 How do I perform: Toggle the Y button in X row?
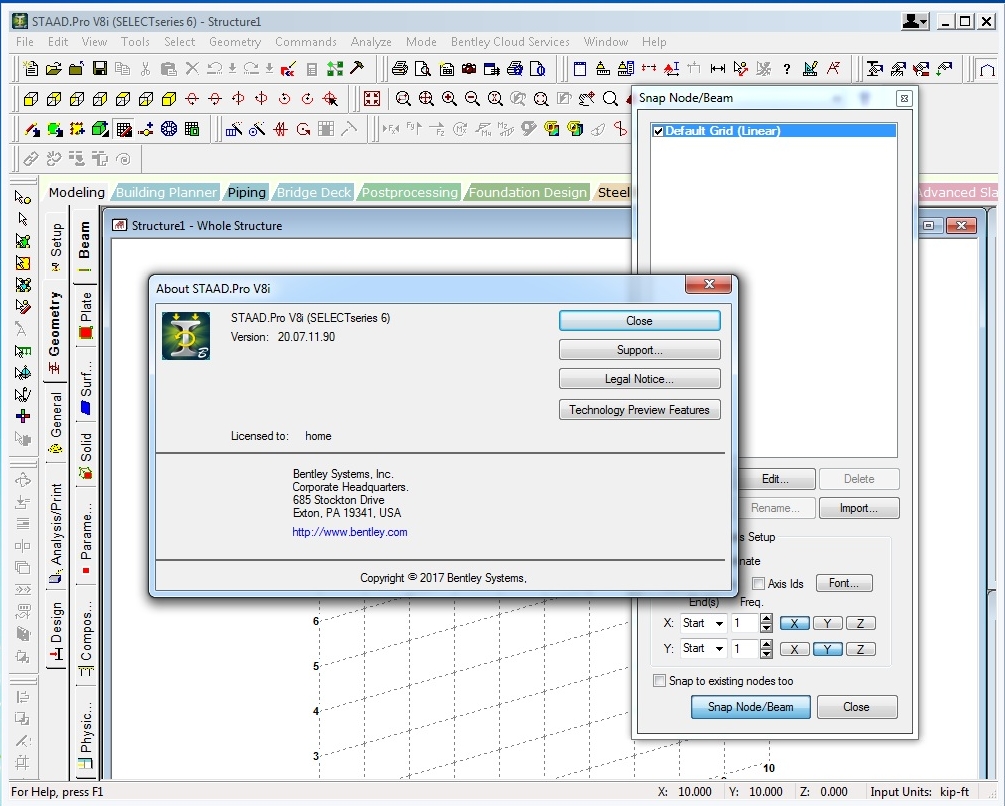827,623
